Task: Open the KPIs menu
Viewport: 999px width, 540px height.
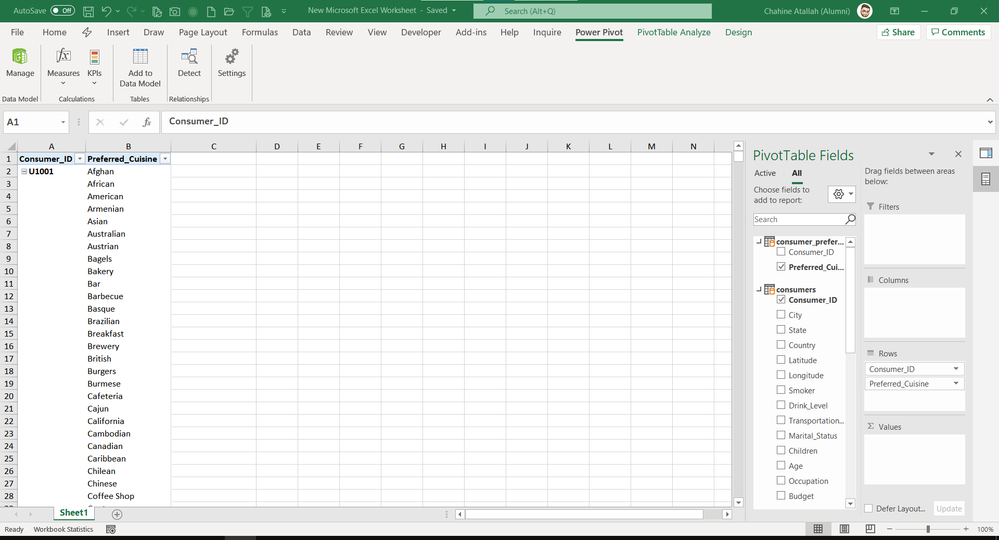Action: coord(94,66)
